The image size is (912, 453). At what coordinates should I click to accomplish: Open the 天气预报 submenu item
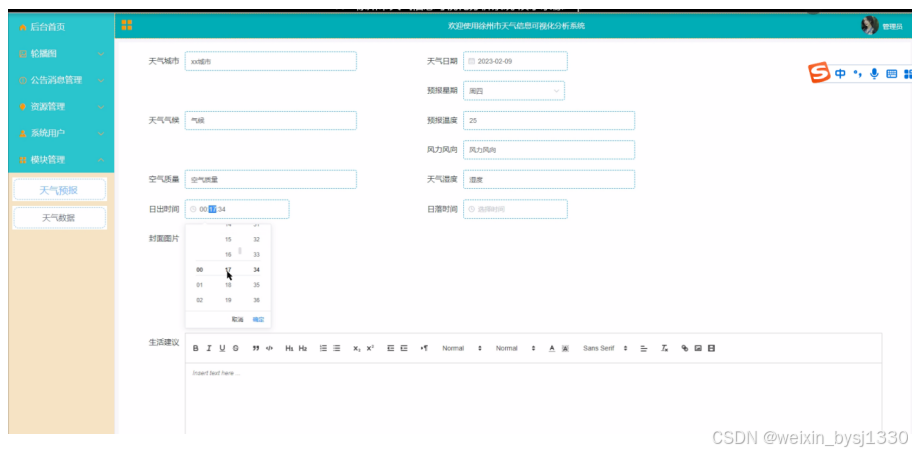(59, 190)
